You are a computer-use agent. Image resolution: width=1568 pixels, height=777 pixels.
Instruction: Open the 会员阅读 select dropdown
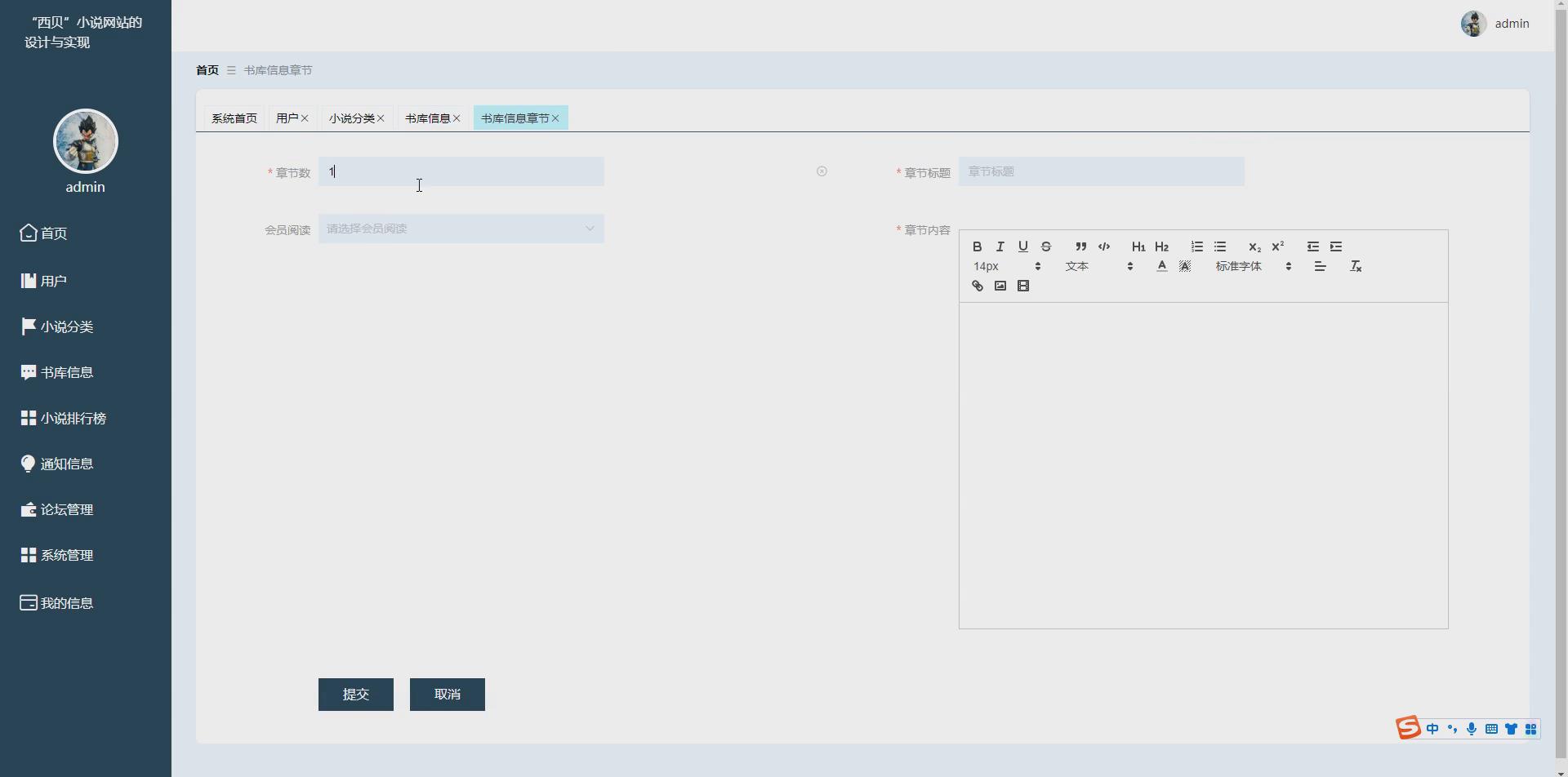[x=461, y=229]
